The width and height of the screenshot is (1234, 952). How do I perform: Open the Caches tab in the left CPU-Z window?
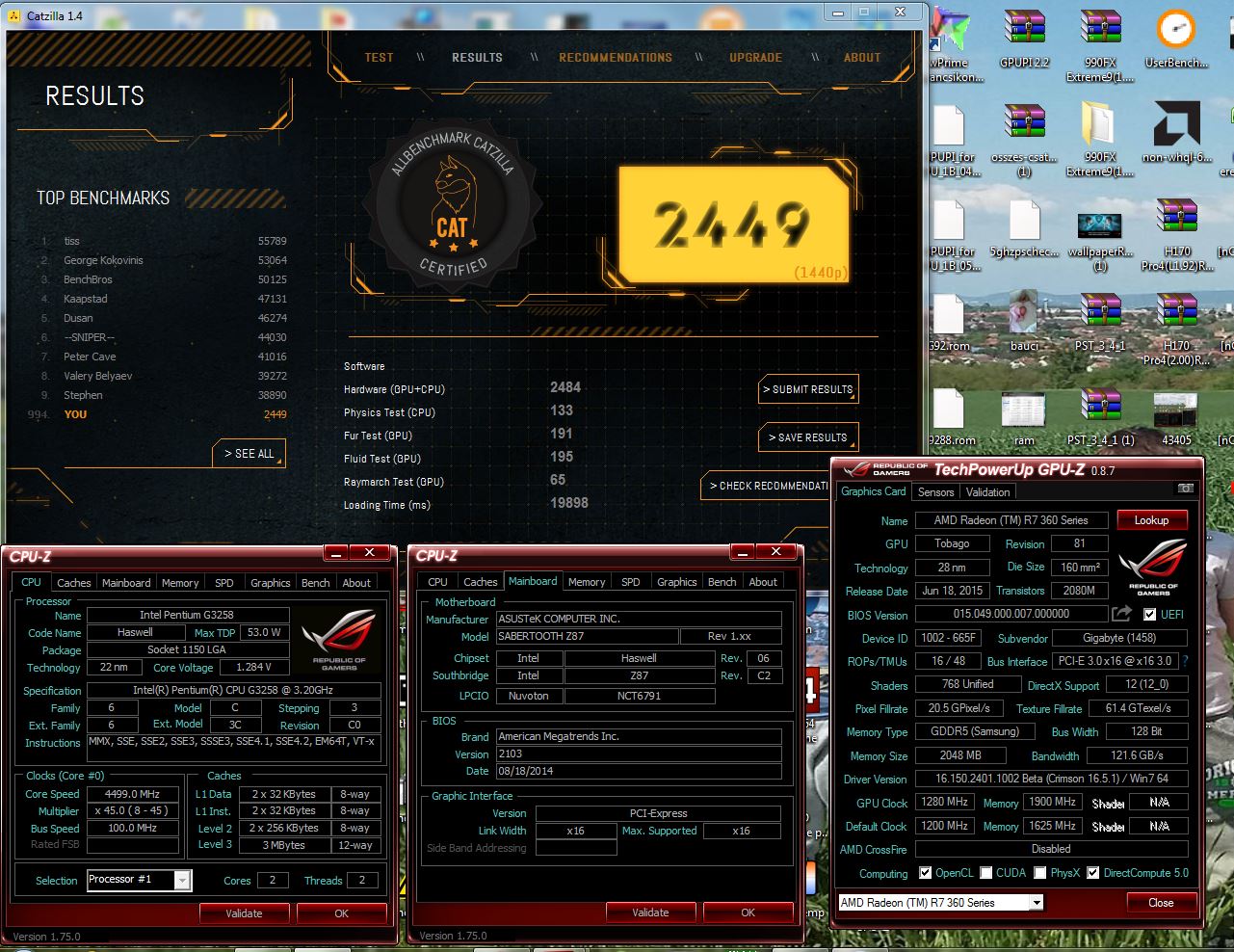pos(73,583)
